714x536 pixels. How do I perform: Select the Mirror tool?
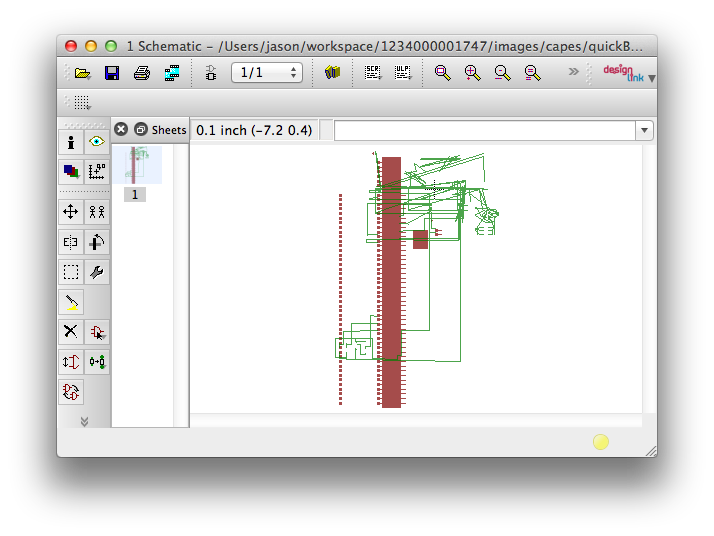(71, 242)
